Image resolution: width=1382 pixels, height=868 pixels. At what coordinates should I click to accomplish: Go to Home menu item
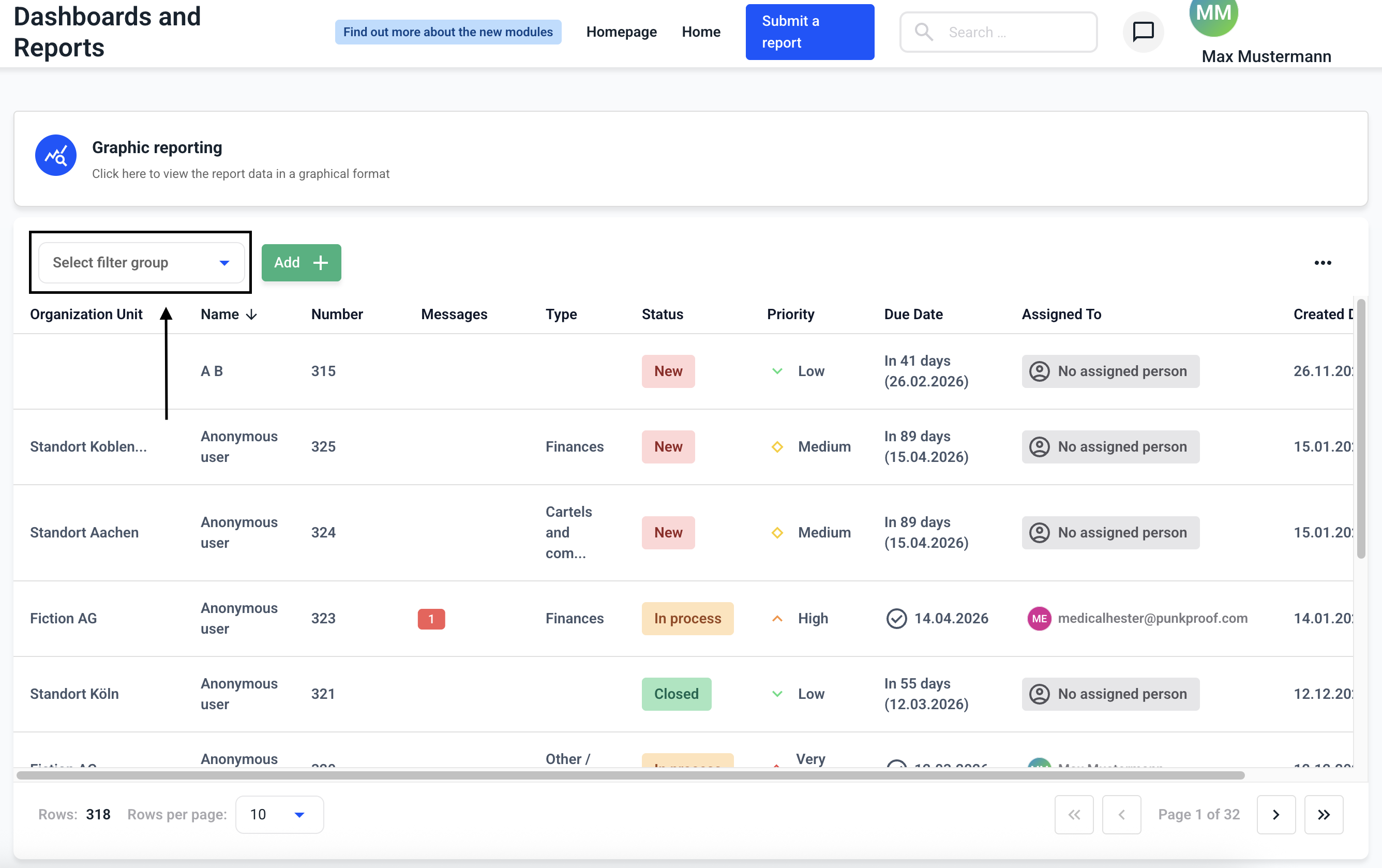(701, 32)
